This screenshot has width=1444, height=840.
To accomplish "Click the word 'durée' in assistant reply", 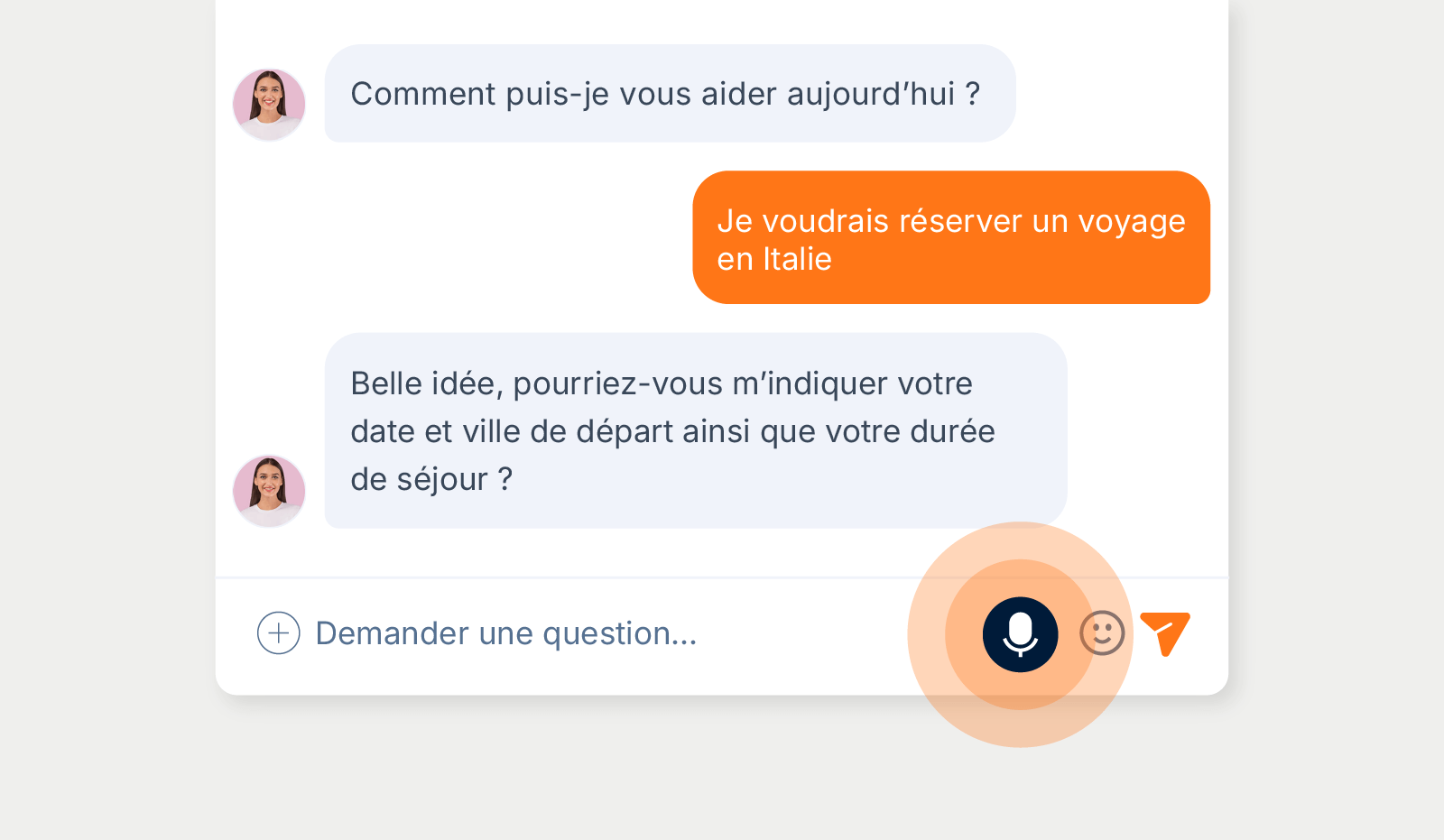I will [951, 432].
